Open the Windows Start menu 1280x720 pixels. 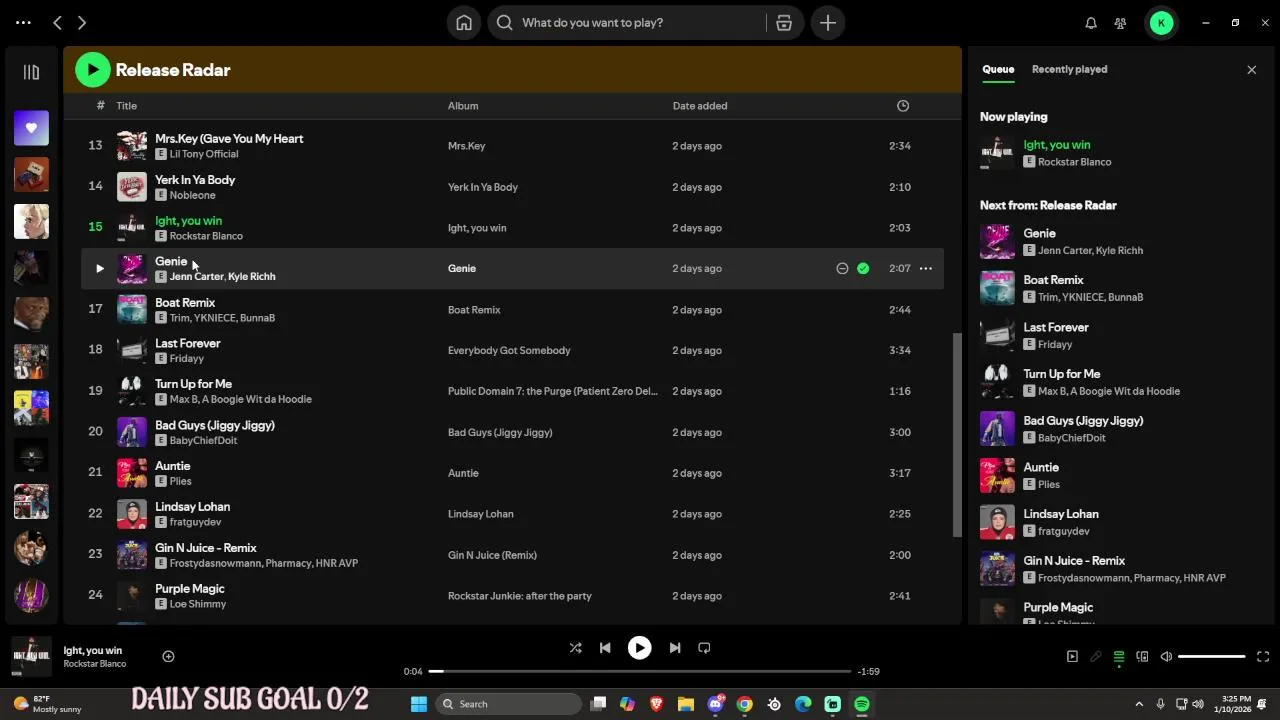click(419, 704)
